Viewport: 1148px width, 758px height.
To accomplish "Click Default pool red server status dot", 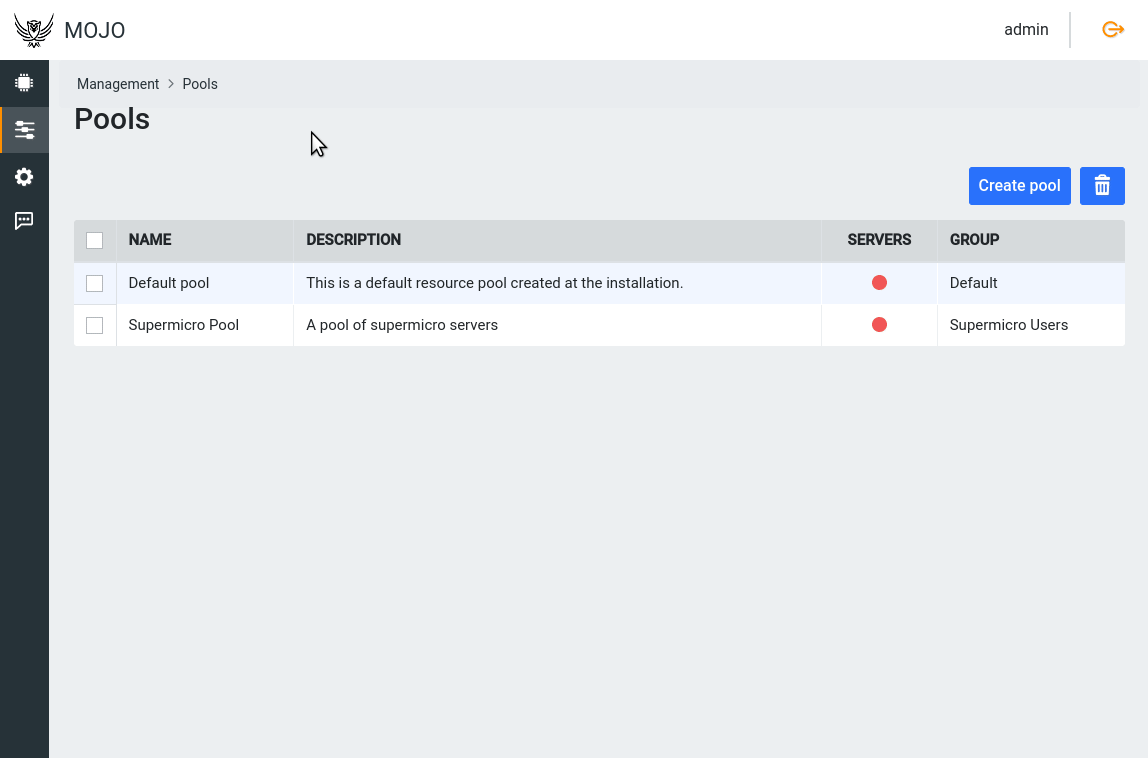I will tap(879, 283).
